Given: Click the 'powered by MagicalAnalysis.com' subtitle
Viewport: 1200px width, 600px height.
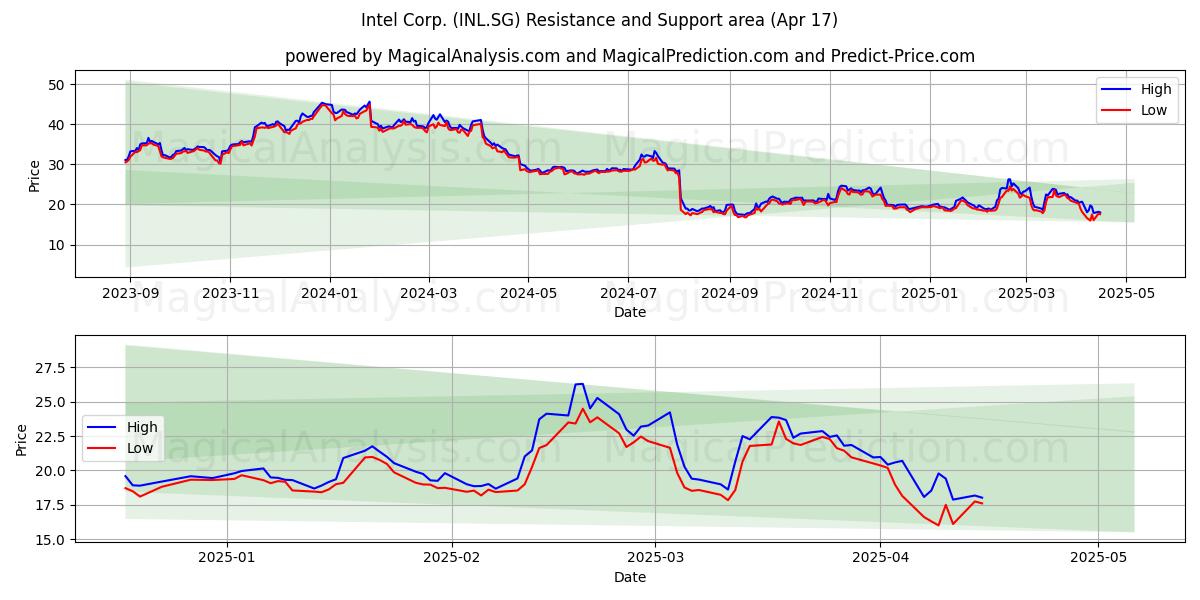Looking at the screenshot, I should click(x=630, y=56).
